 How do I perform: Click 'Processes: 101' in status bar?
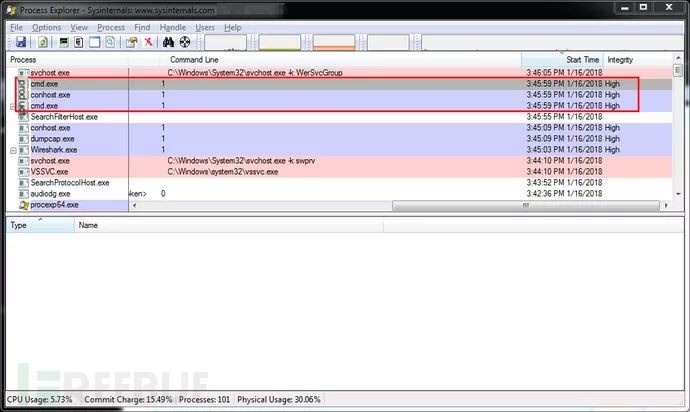(x=204, y=400)
